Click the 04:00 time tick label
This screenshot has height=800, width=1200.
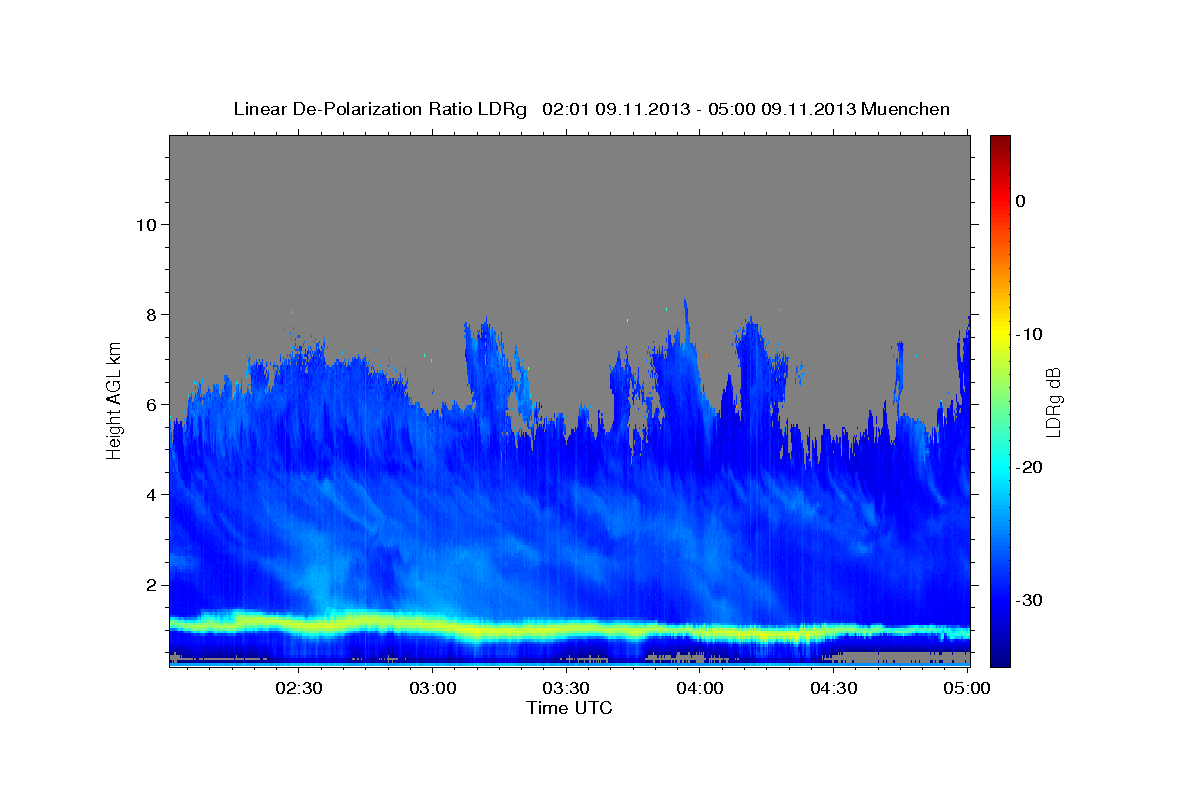pos(700,688)
